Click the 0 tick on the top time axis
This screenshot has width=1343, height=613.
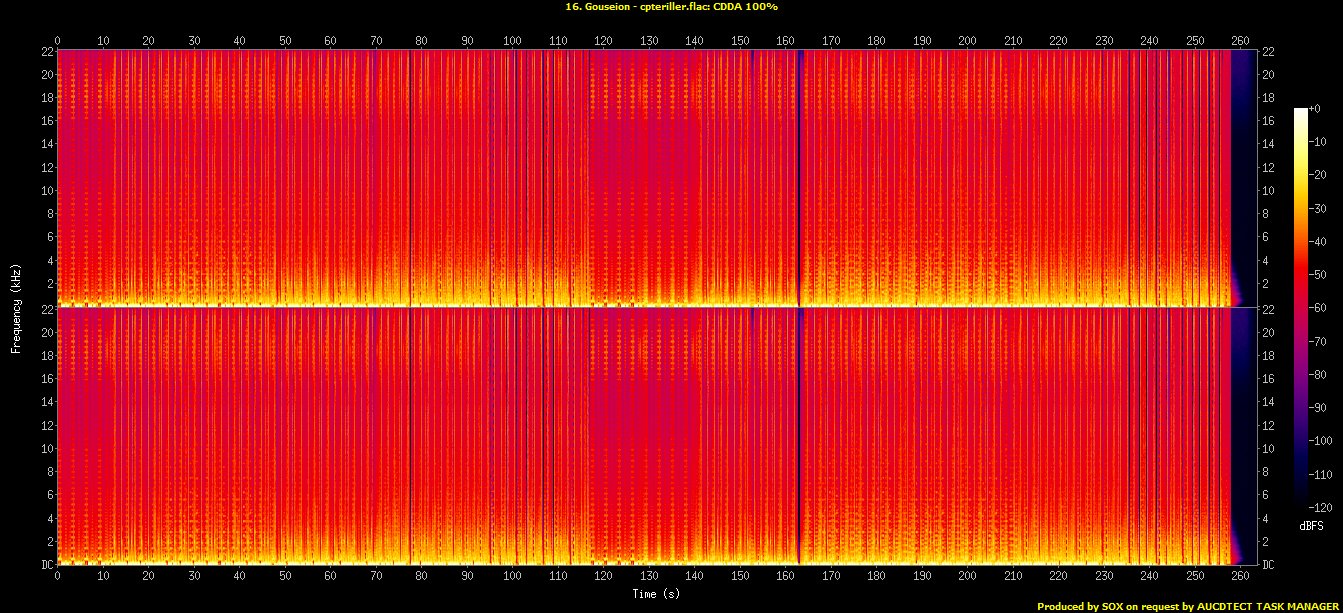(x=57, y=40)
